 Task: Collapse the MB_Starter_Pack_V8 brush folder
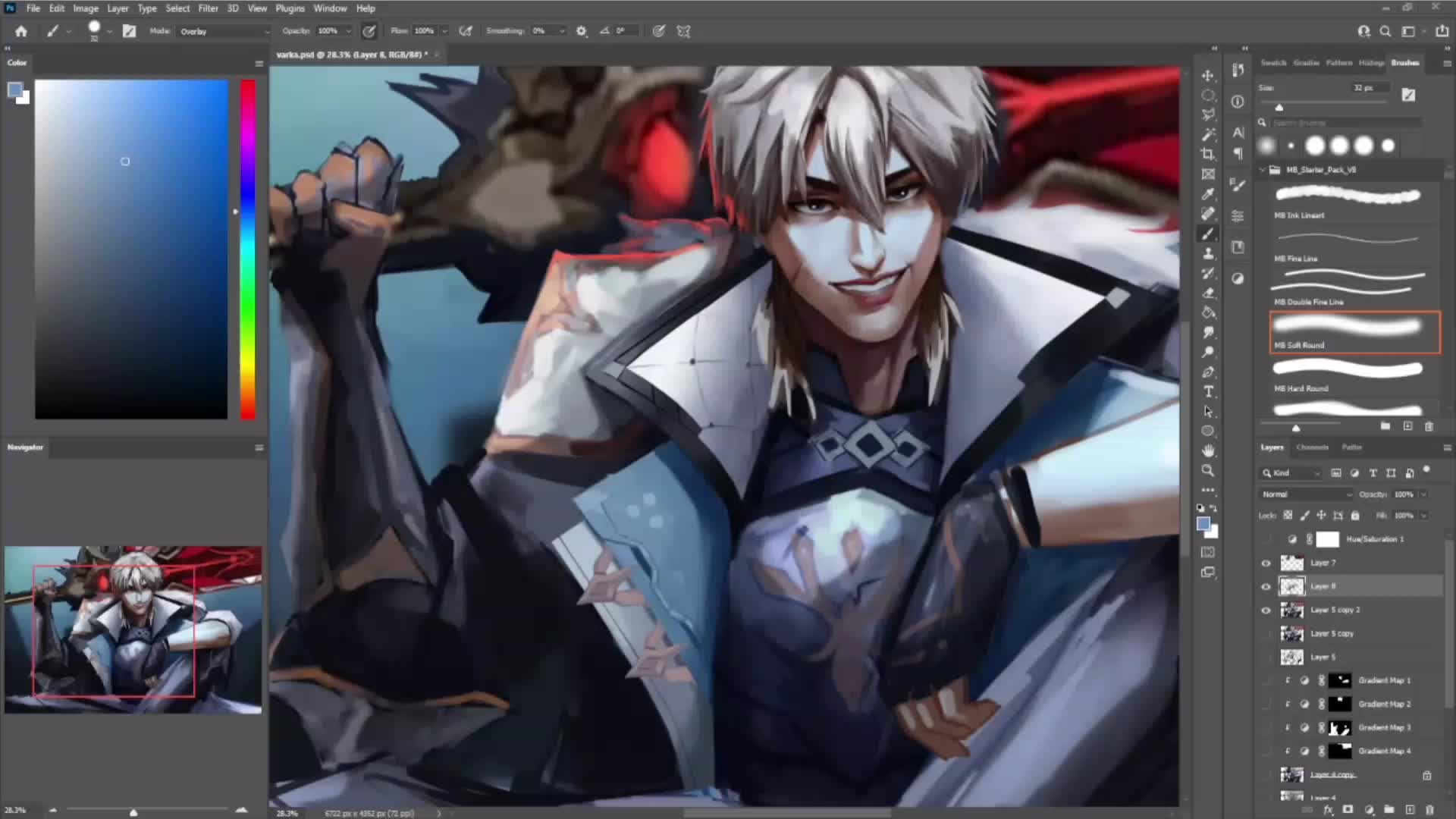click(x=1263, y=170)
